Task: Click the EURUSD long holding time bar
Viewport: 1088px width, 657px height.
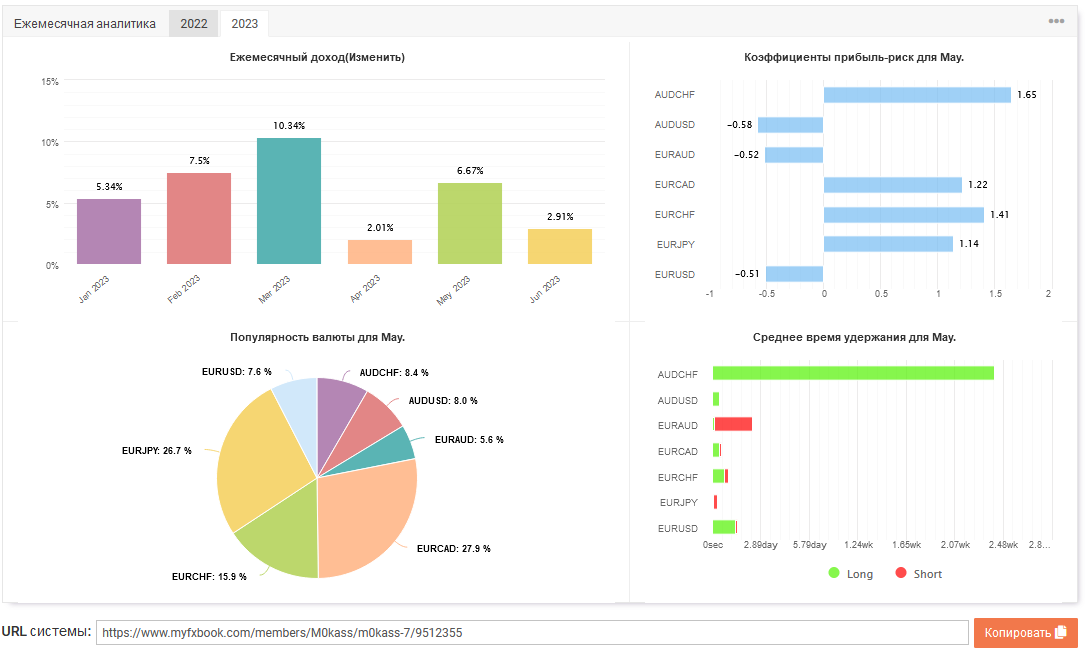Action: point(724,527)
